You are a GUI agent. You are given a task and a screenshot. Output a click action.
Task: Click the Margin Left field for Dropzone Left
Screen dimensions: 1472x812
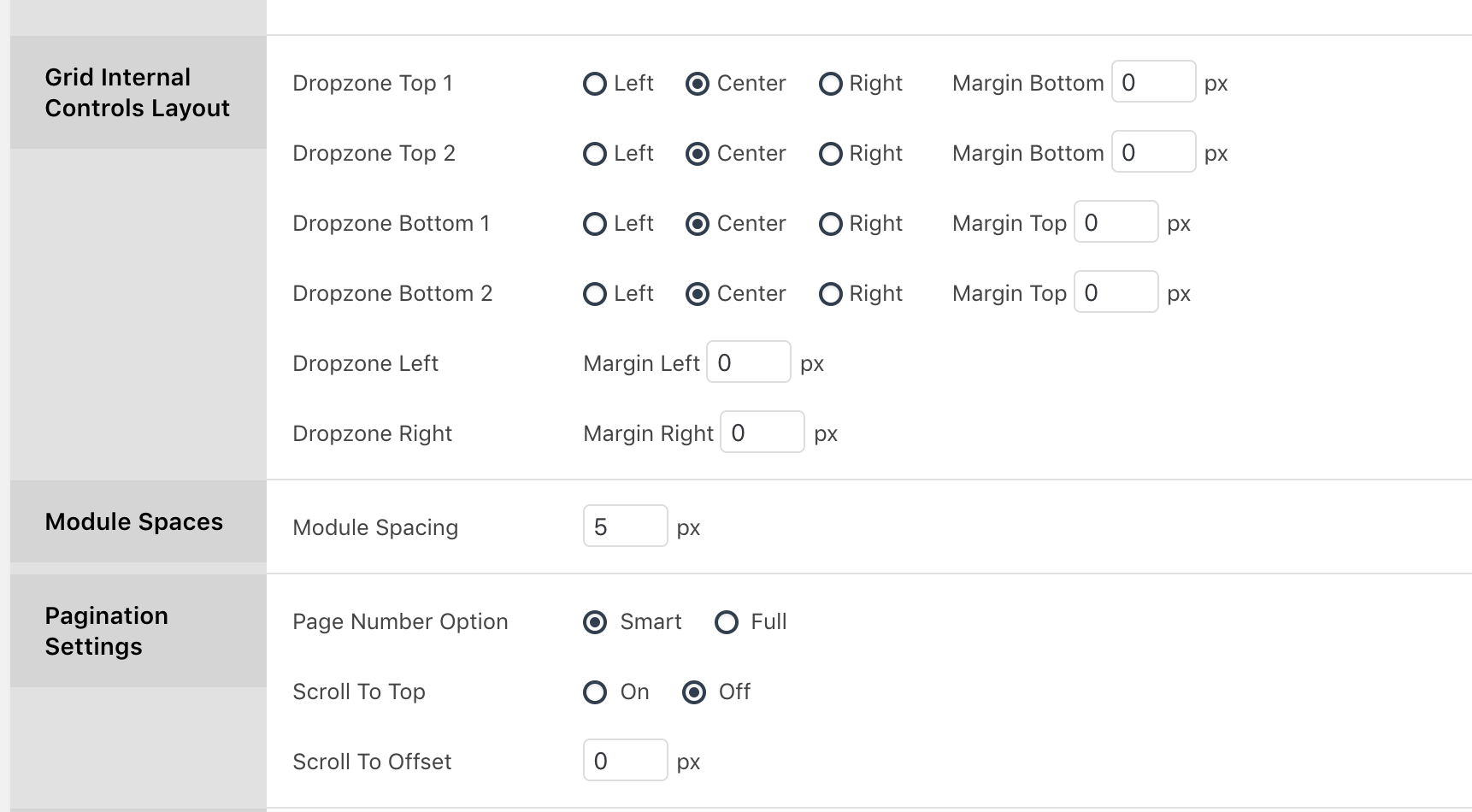pyautogui.click(x=748, y=362)
